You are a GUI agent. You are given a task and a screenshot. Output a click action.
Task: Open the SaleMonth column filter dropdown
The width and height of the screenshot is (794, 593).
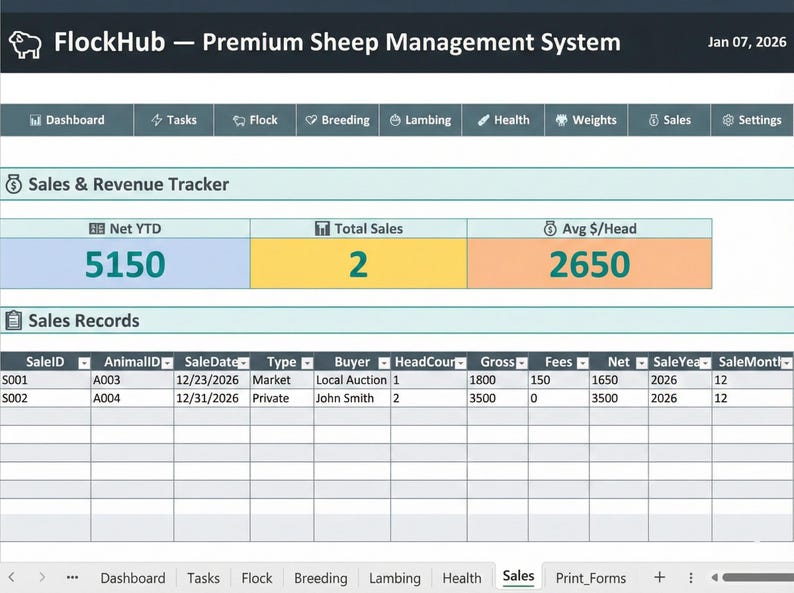[786, 363]
